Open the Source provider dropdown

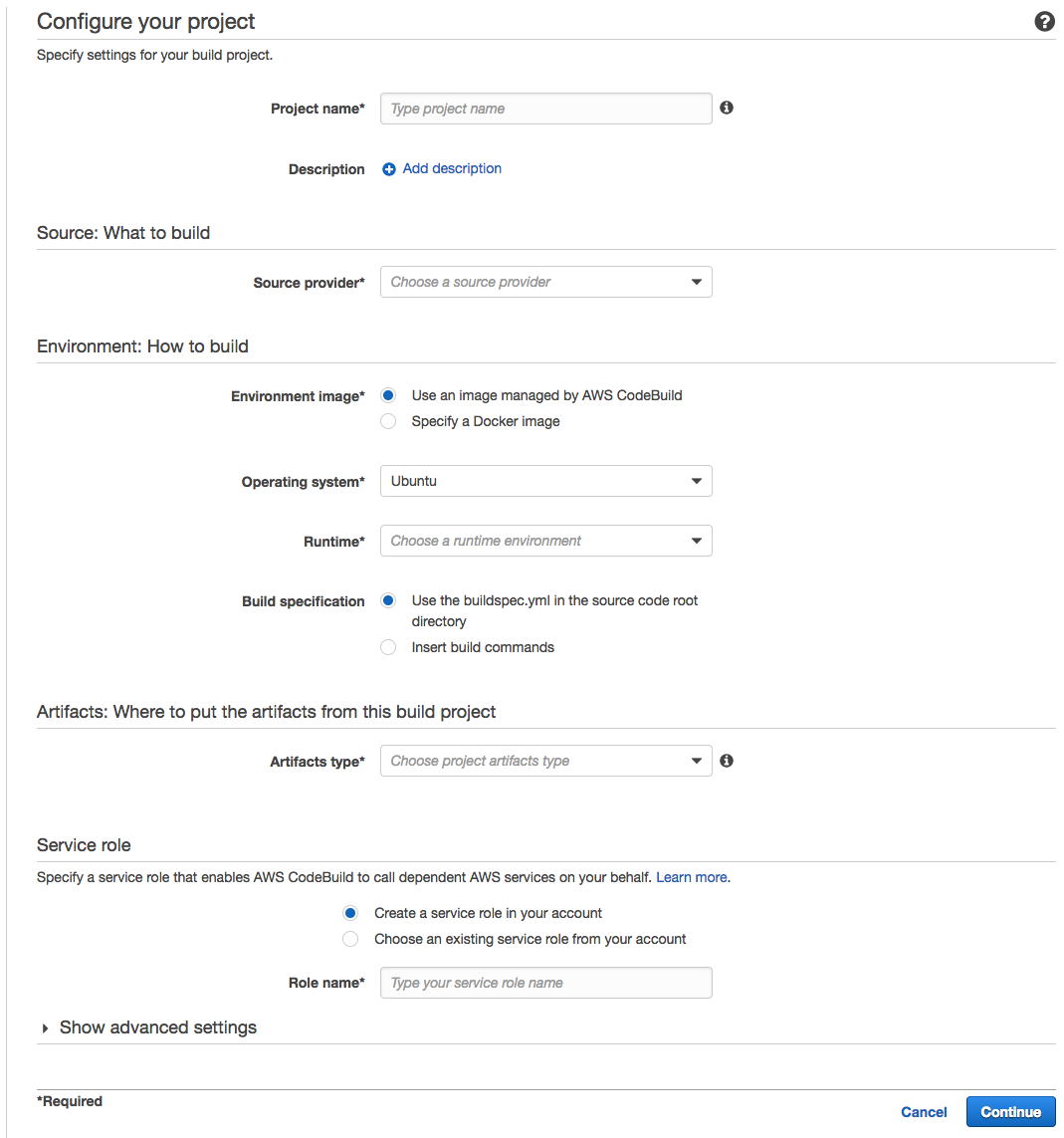545,282
